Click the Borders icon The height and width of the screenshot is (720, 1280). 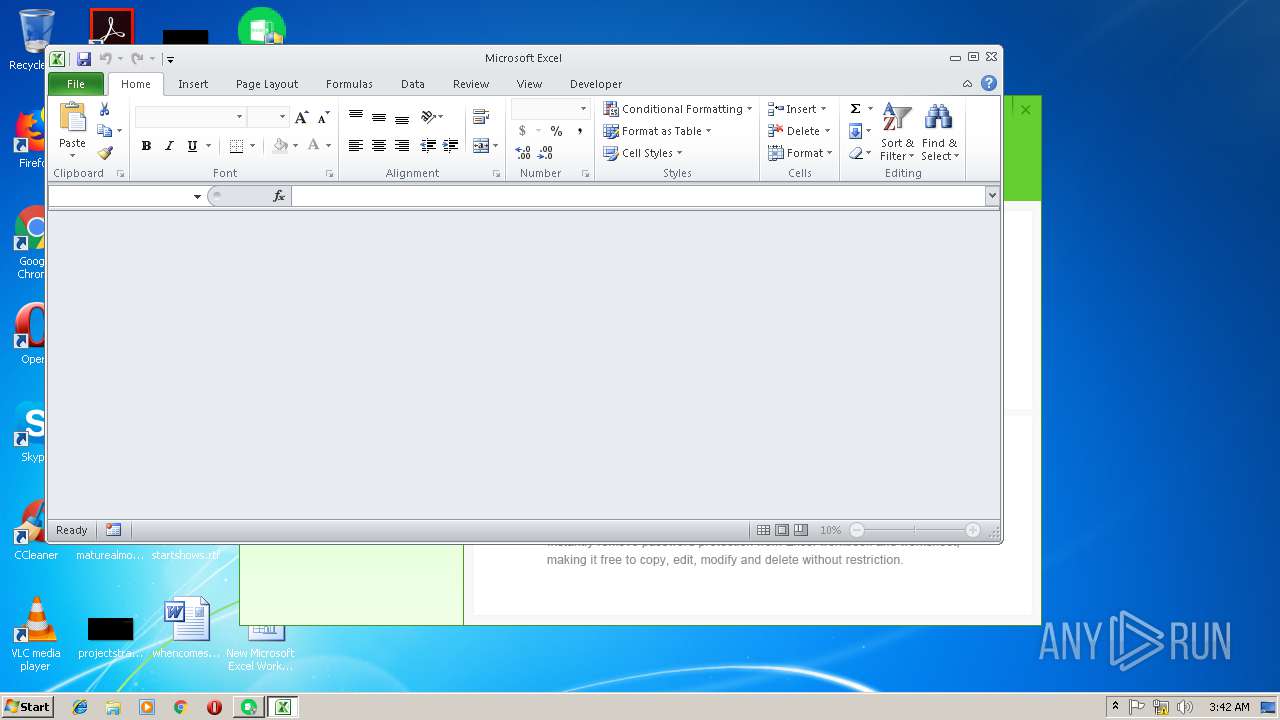(236, 146)
